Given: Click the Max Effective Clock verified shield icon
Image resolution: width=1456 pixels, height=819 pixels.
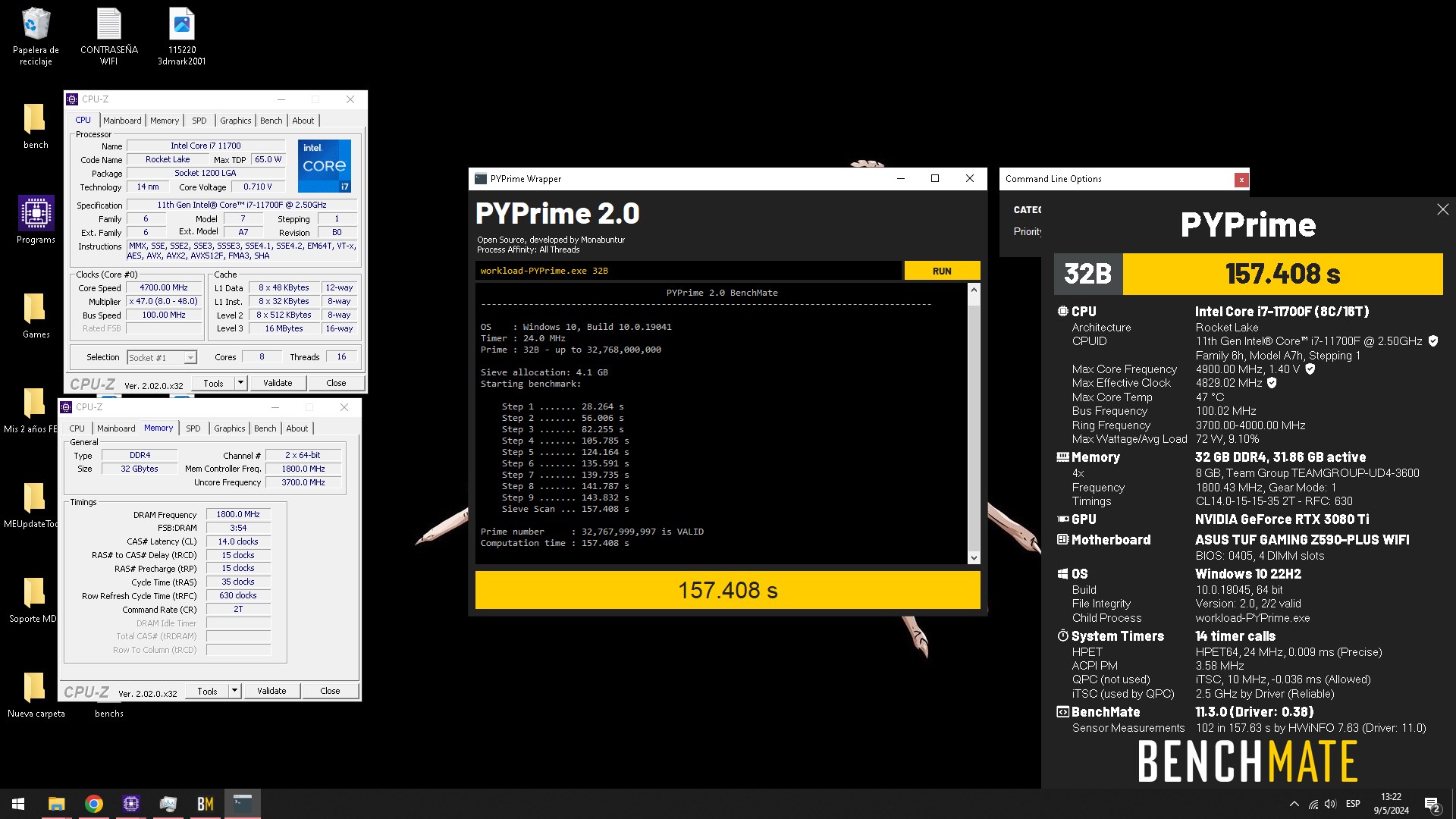Looking at the screenshot, I should (1272, 383).
